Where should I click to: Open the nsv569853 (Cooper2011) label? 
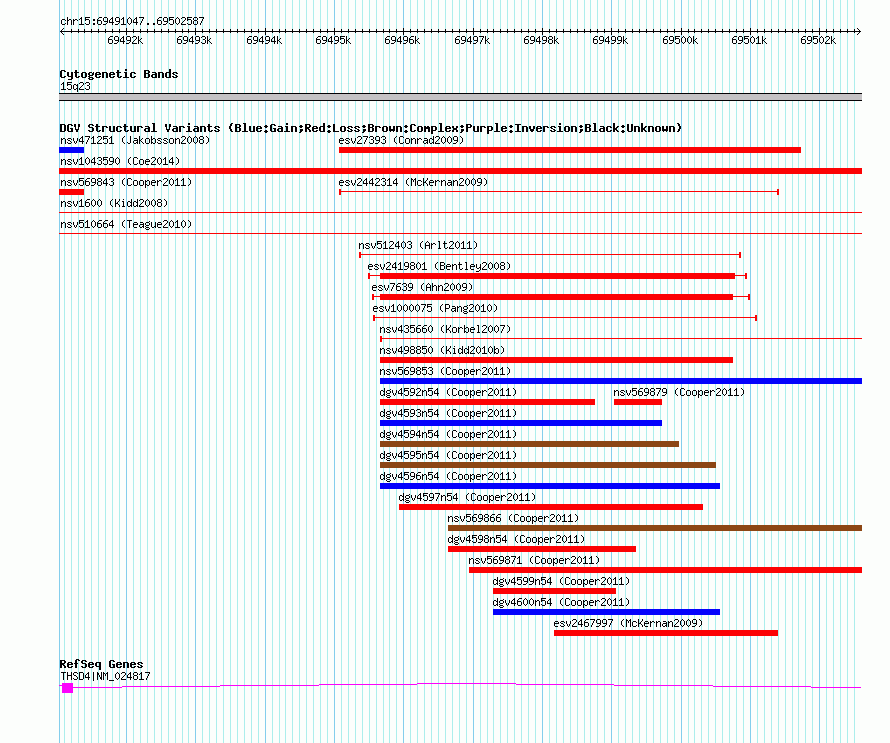pos(445,371)
